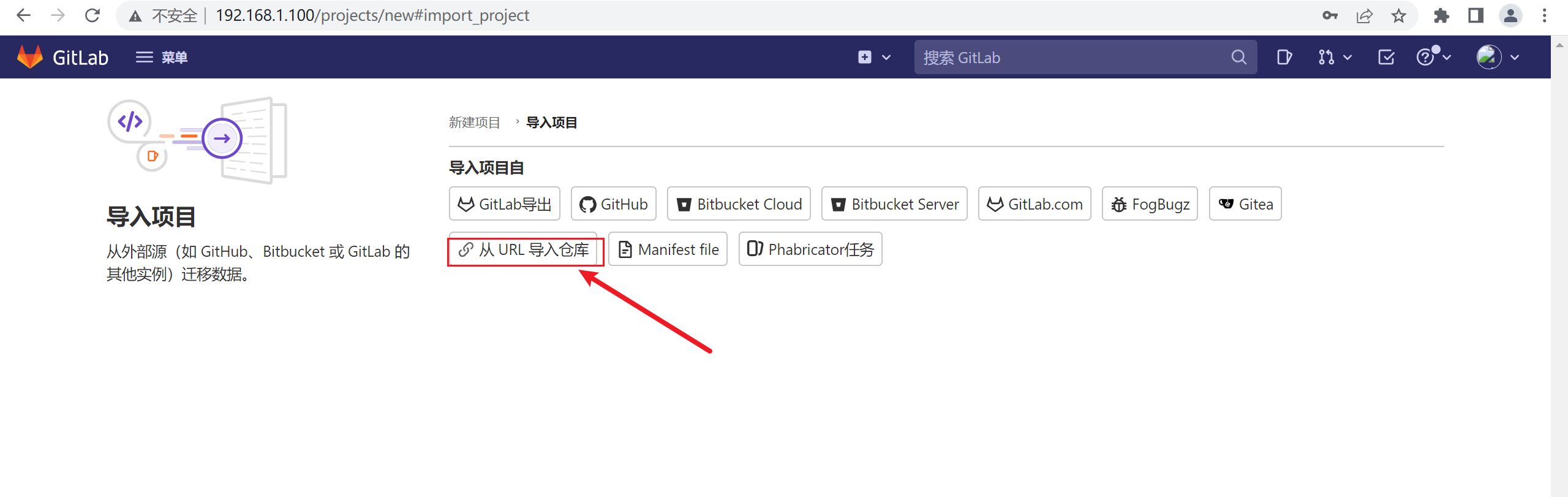
Task: Import from GitLab导出 button
Action: click(505, 204)
